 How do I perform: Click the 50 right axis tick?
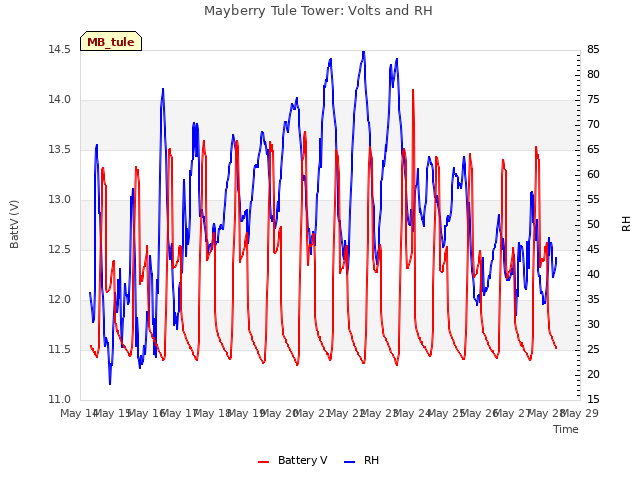coord(593,224)
